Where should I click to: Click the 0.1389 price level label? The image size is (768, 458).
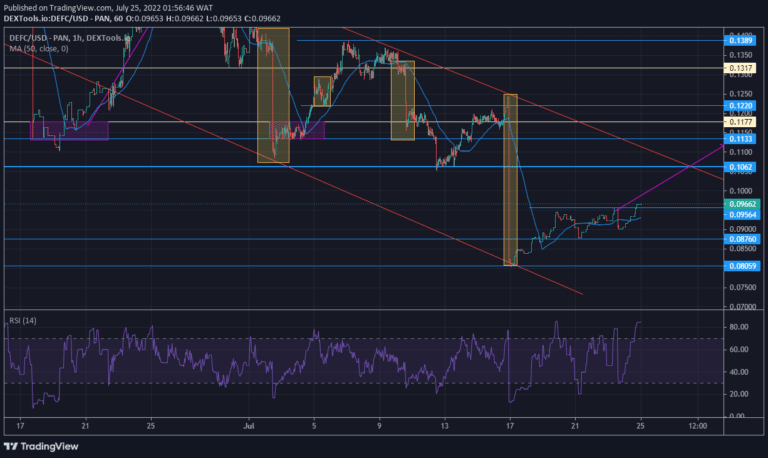[740, 41]
